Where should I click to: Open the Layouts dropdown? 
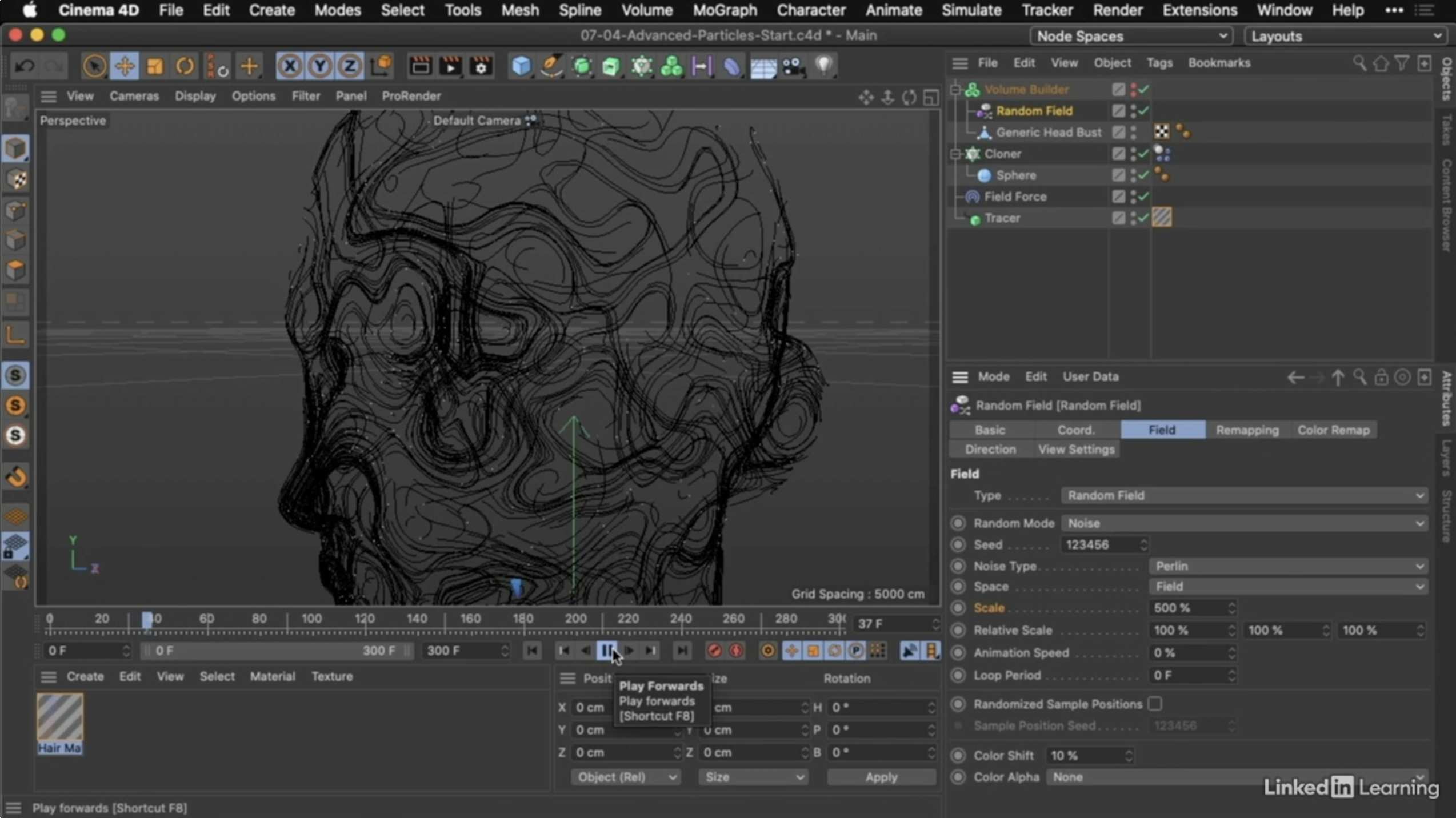pyautogui.click(x=1344, y=35)
